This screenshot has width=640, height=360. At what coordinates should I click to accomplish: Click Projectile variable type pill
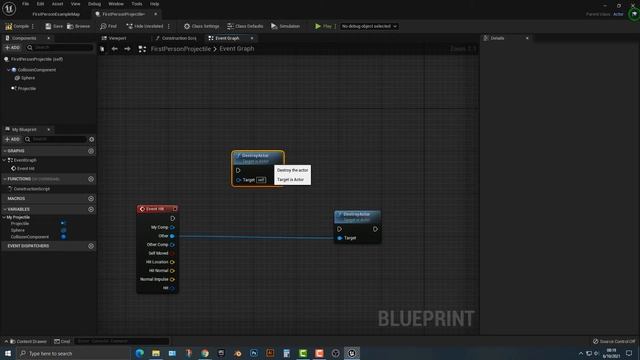(63, 223)
